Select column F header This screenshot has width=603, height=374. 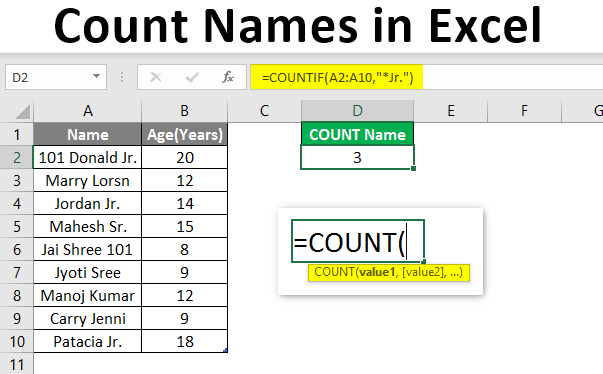coord(524,111)
